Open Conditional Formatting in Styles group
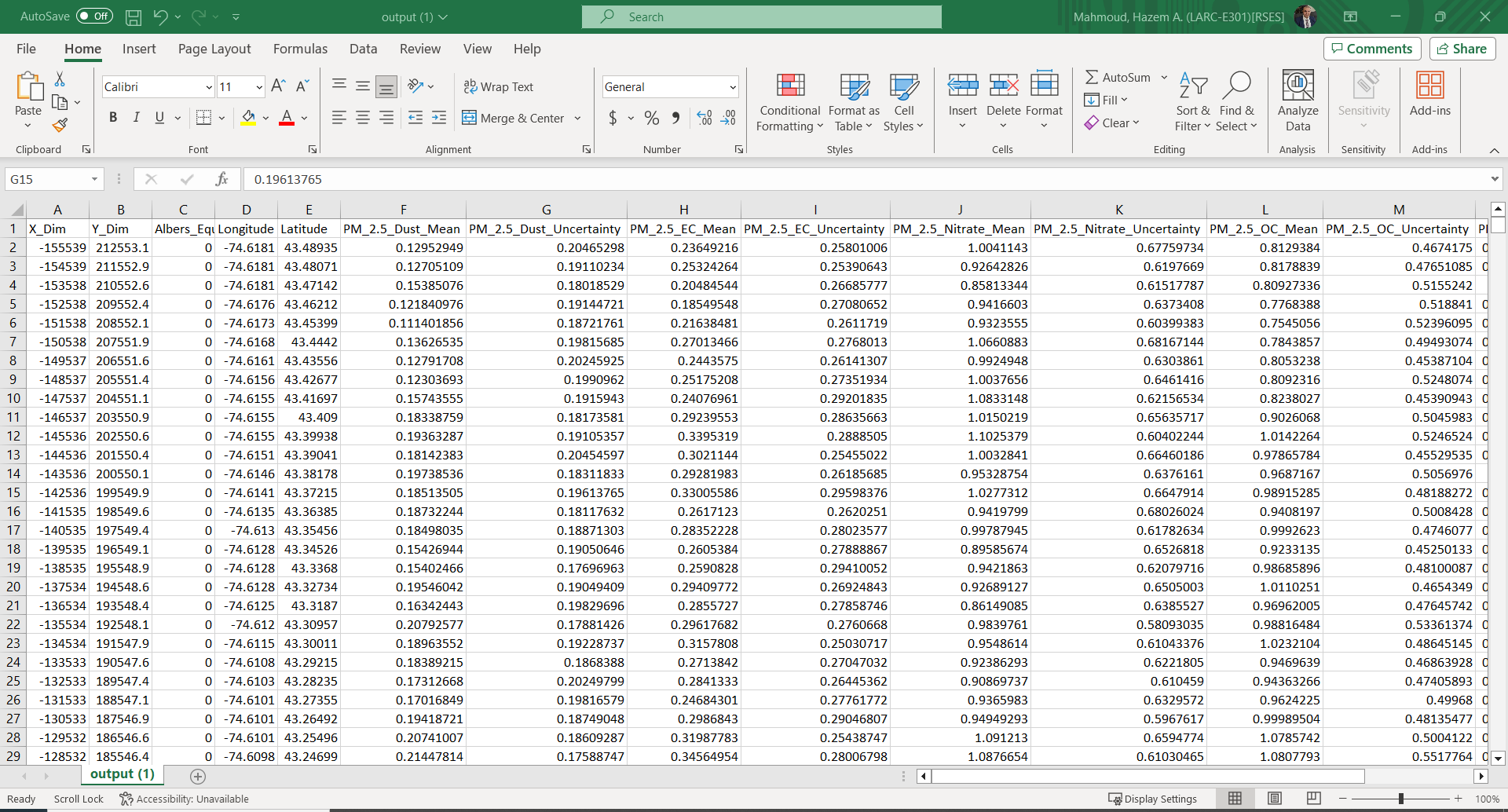 789,102
